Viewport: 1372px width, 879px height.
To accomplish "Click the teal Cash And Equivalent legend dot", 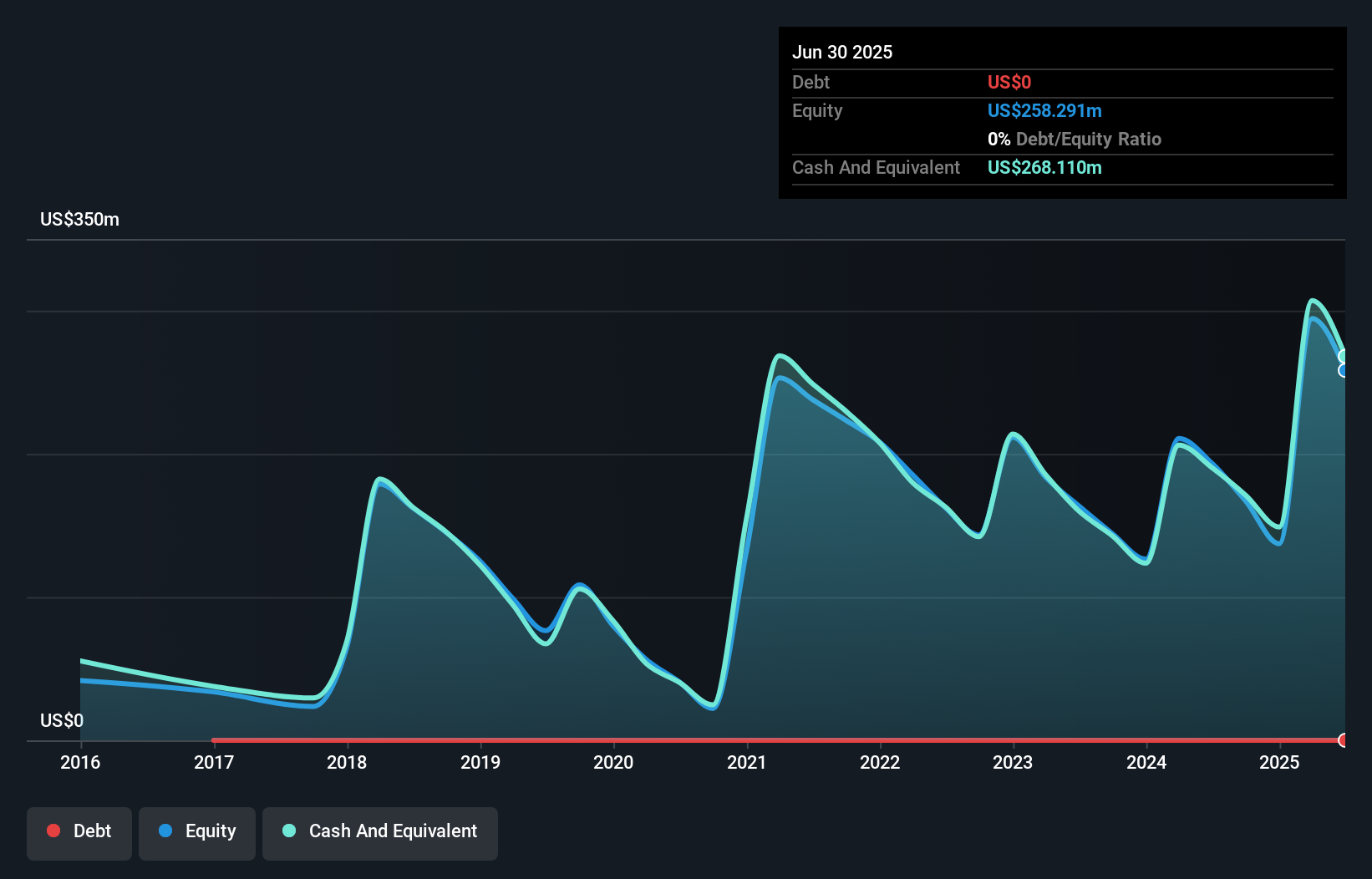I will (289, 831).
